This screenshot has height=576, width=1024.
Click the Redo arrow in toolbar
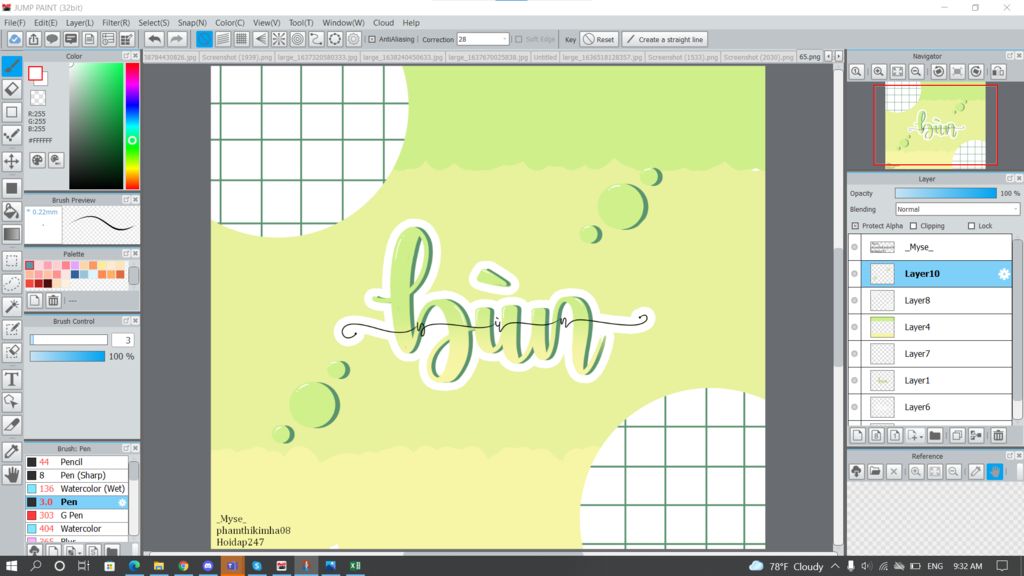176,39
